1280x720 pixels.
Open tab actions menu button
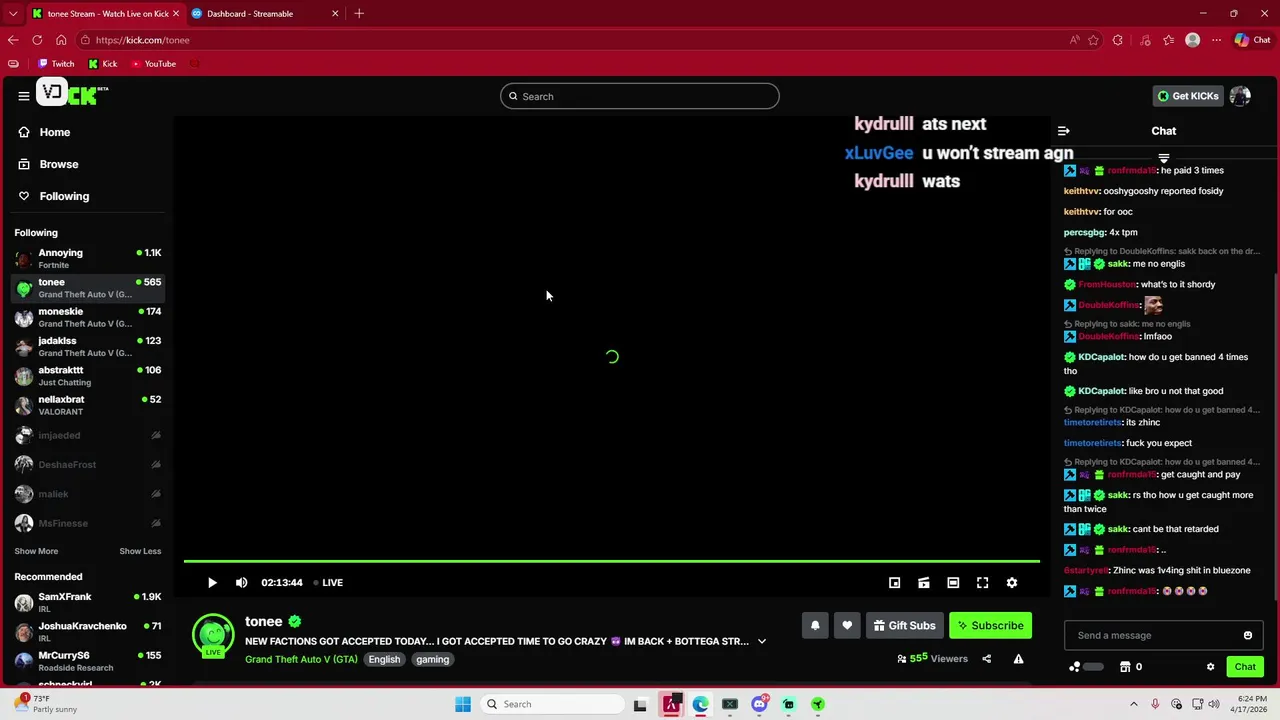click(x=12, y=14)
